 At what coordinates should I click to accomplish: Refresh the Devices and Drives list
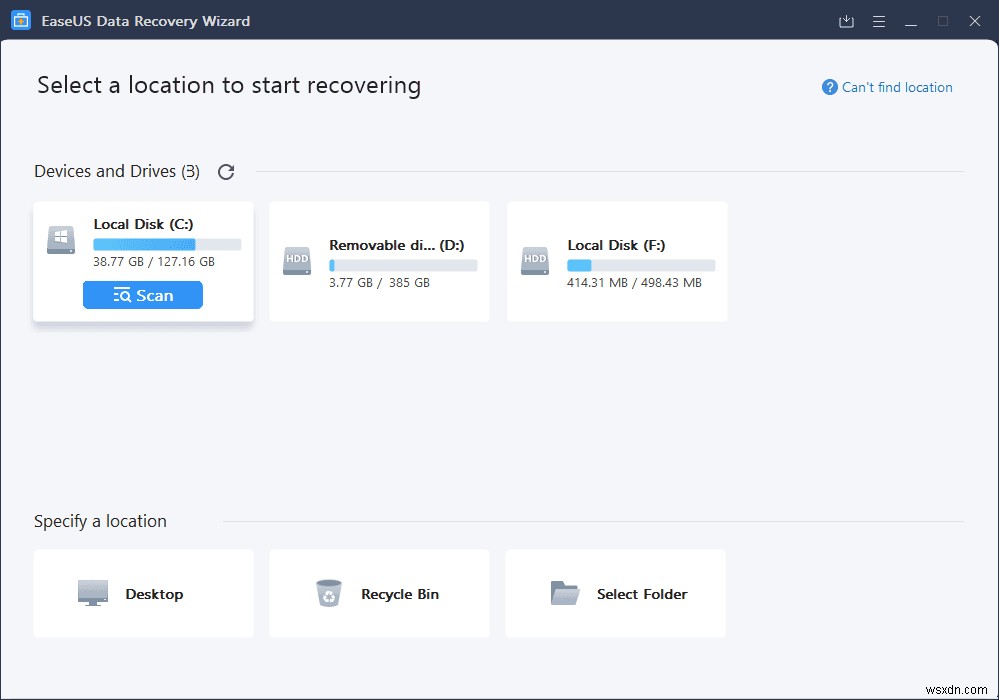[x=226, y=172]
